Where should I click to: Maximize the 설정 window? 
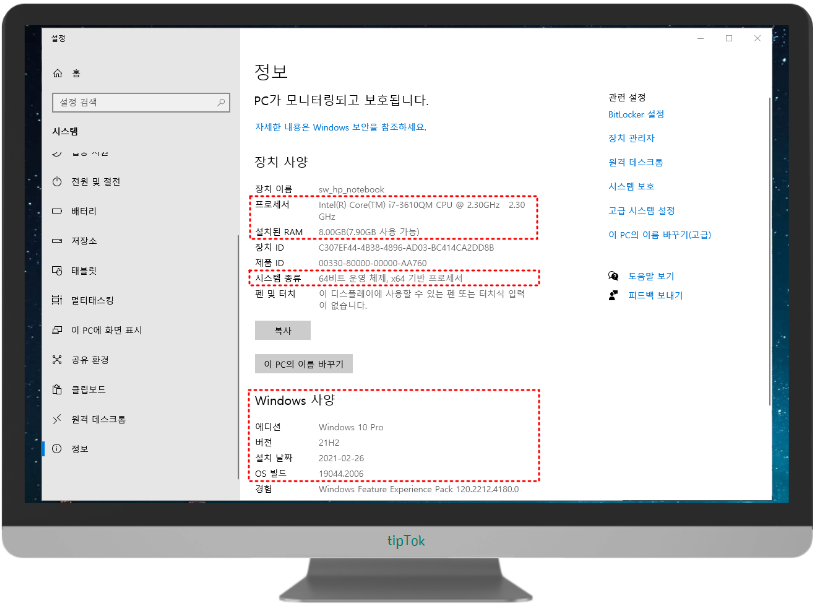coord(729,39)
